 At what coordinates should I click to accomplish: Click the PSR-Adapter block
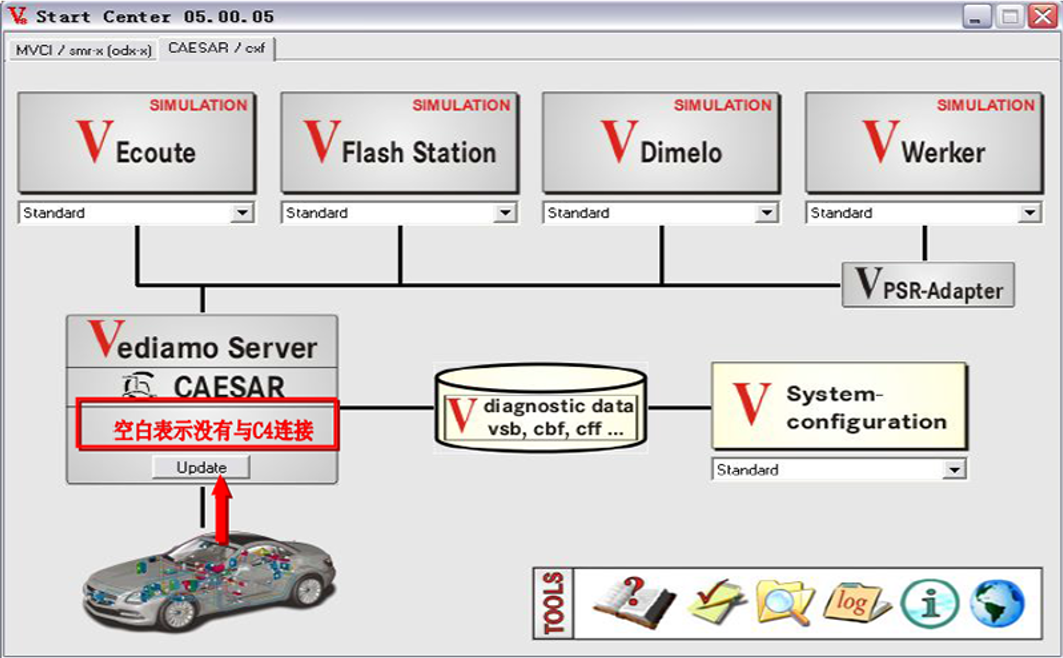[928, 285]
